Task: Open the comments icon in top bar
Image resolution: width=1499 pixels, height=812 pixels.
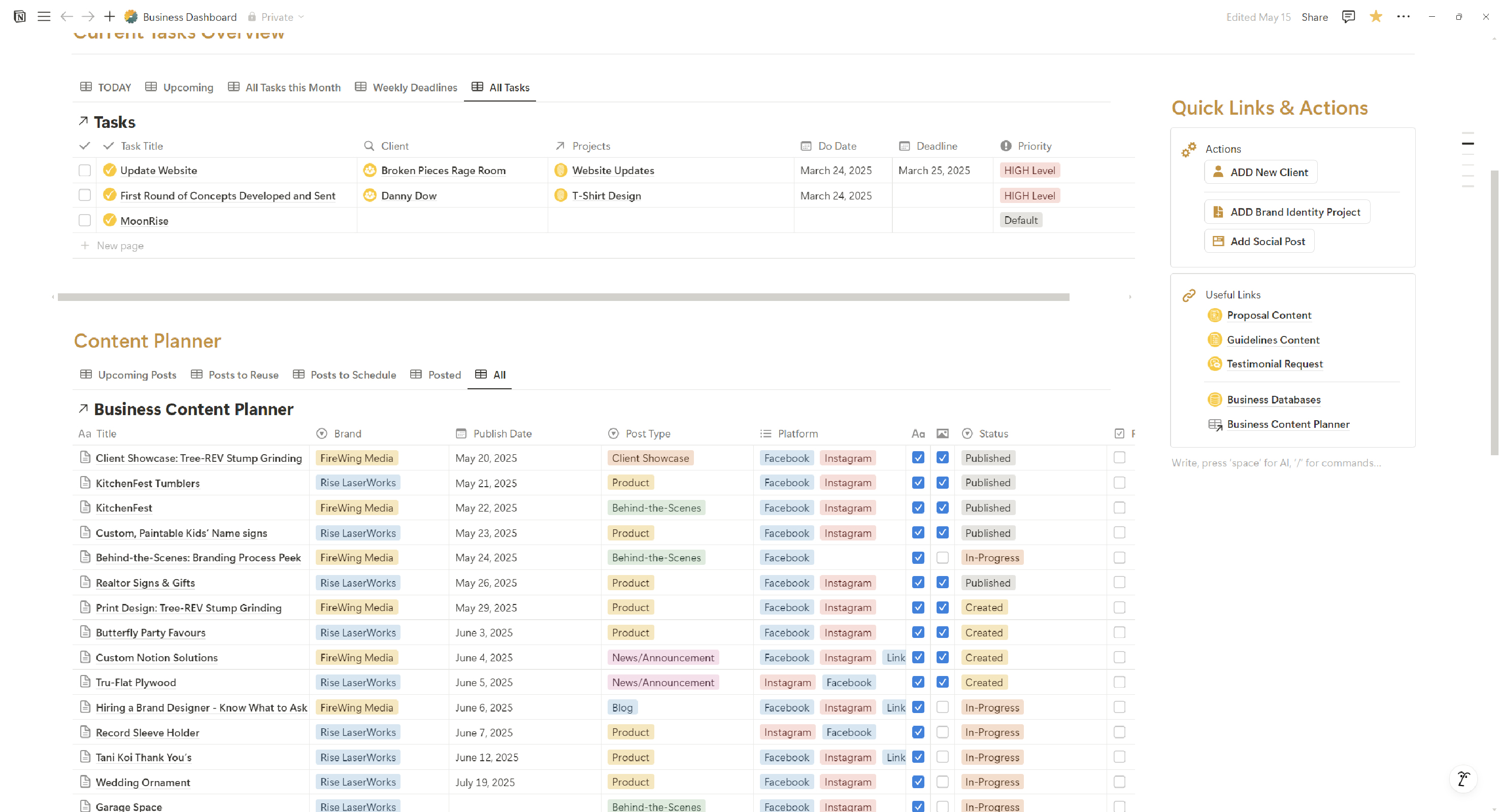Action: click(x=1348, y=17)
